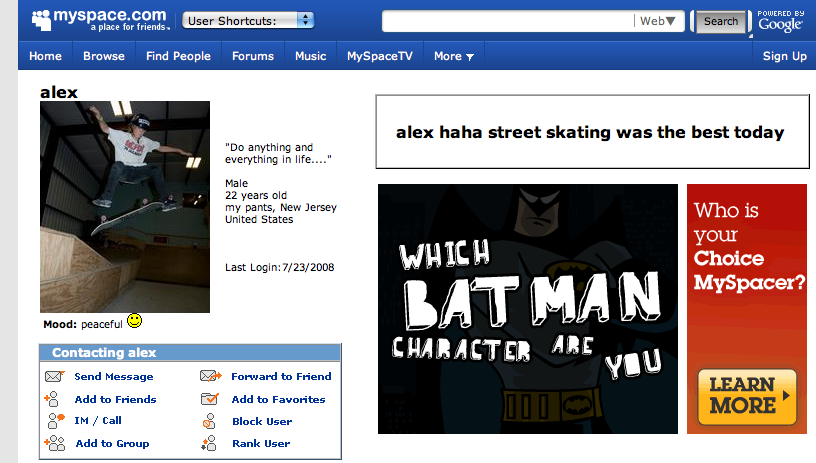
Task: Click the Forward to Friend icon
Action: click(210, 377)
